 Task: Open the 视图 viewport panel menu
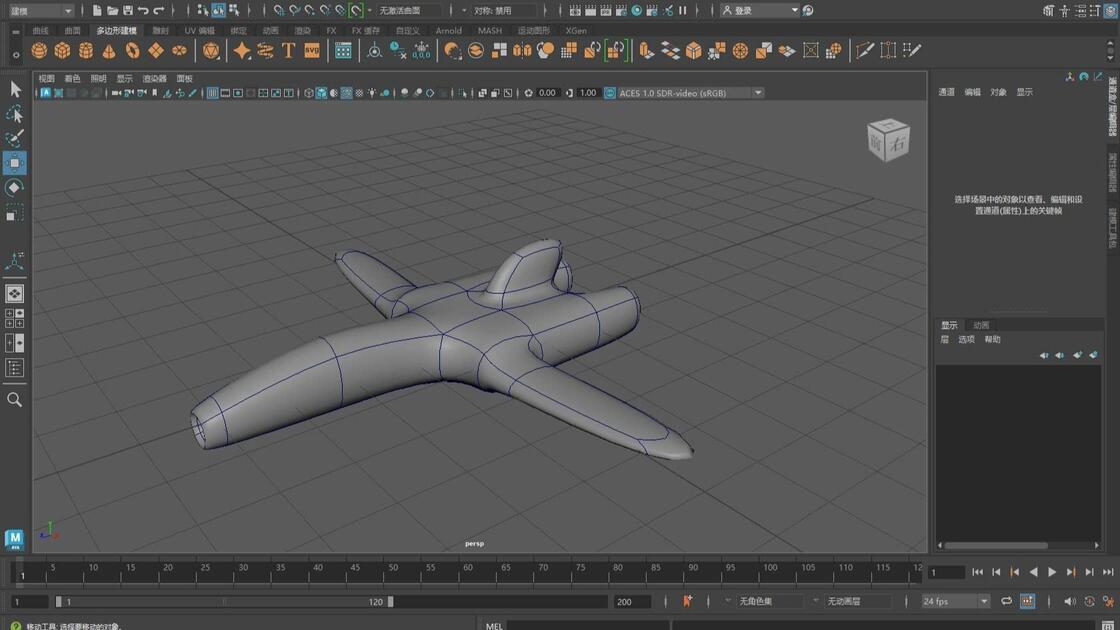[x=46, y=79]
